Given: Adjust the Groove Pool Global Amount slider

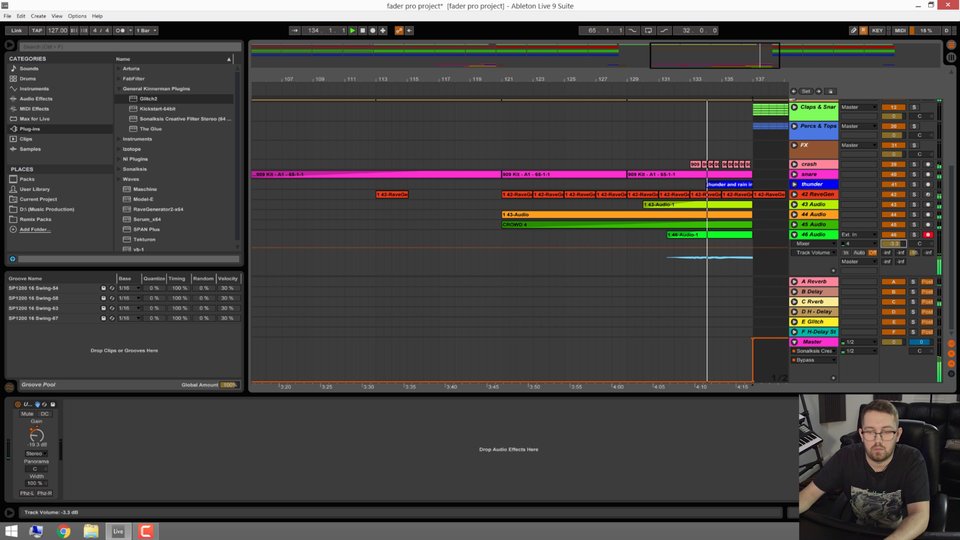Looking at the screenshot, I should click(229, 384).
